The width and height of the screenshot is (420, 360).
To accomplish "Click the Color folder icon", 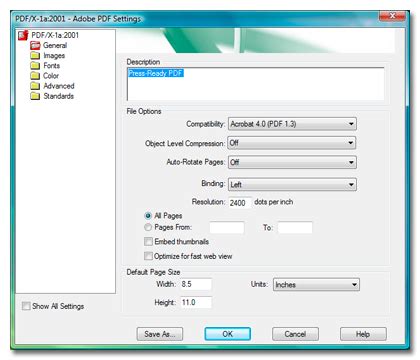I will pos(35,76).
